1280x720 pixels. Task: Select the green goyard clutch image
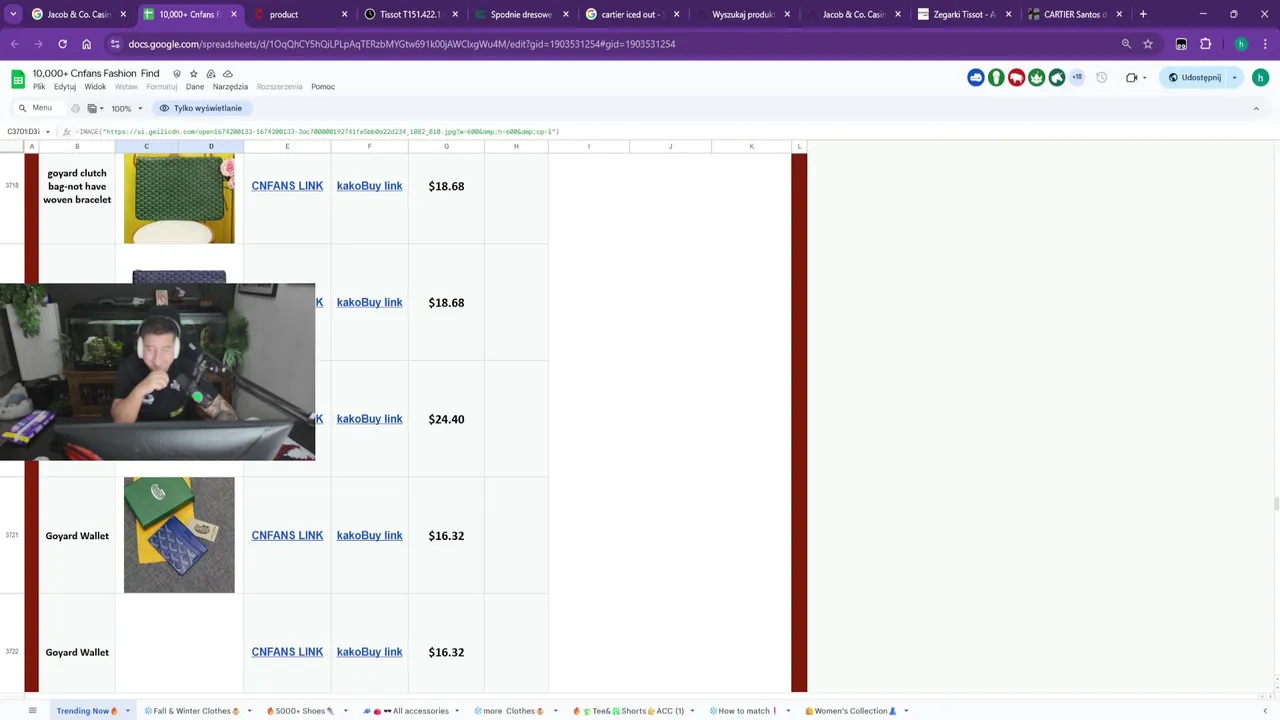[x=179, y=199]
